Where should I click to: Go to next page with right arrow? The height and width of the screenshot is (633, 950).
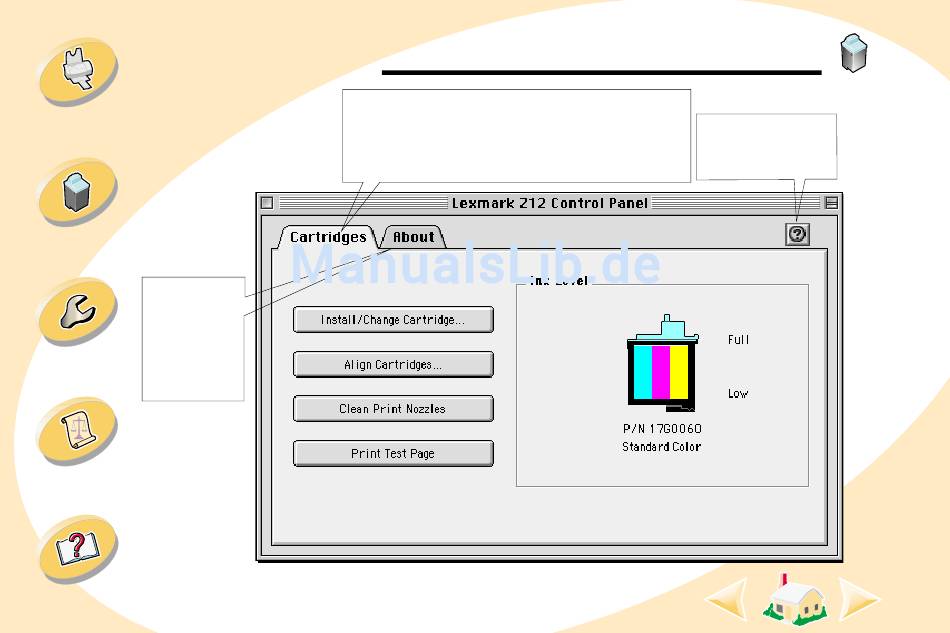tap(859, 599)
